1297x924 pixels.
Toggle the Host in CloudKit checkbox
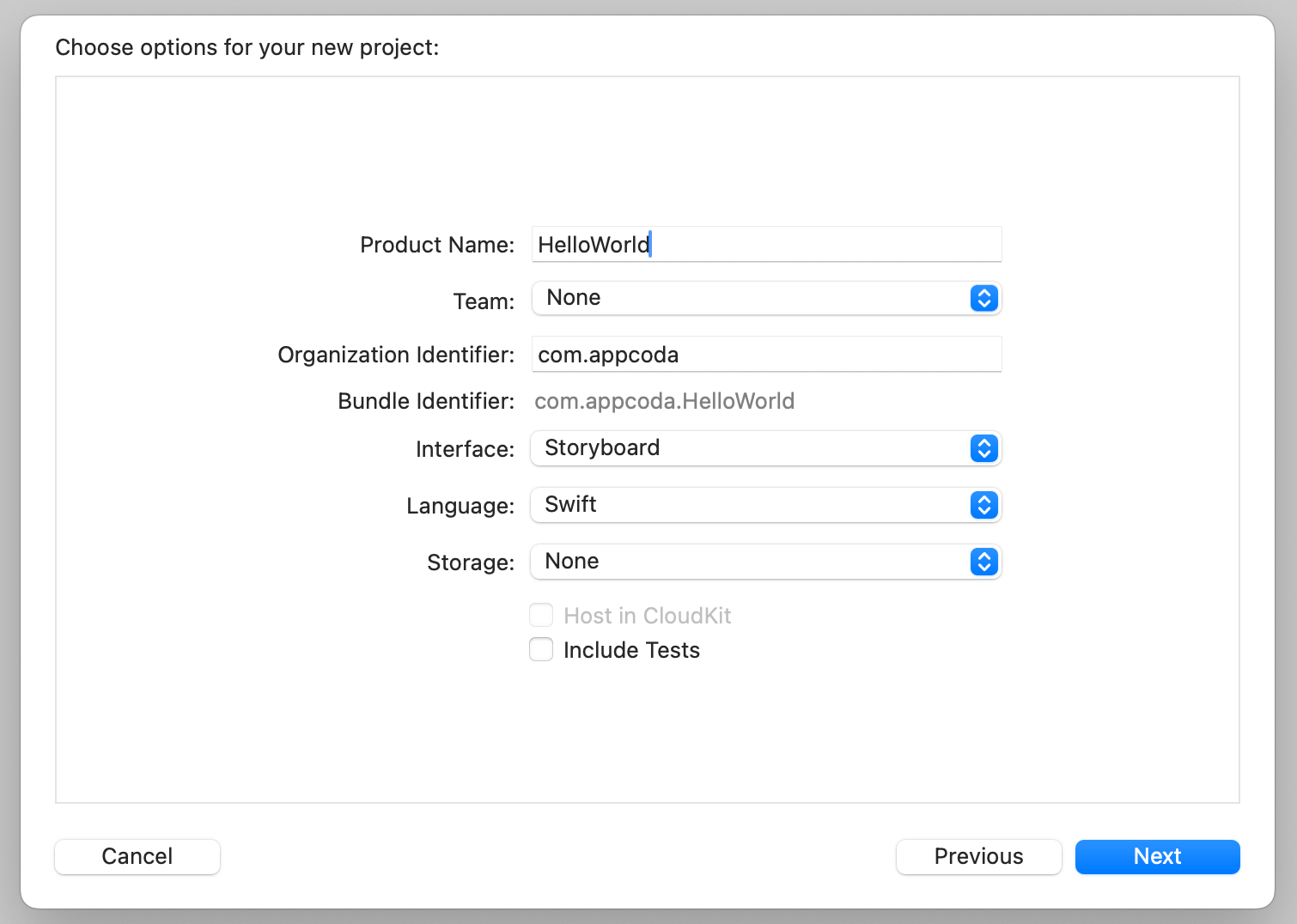coord(541,616)
